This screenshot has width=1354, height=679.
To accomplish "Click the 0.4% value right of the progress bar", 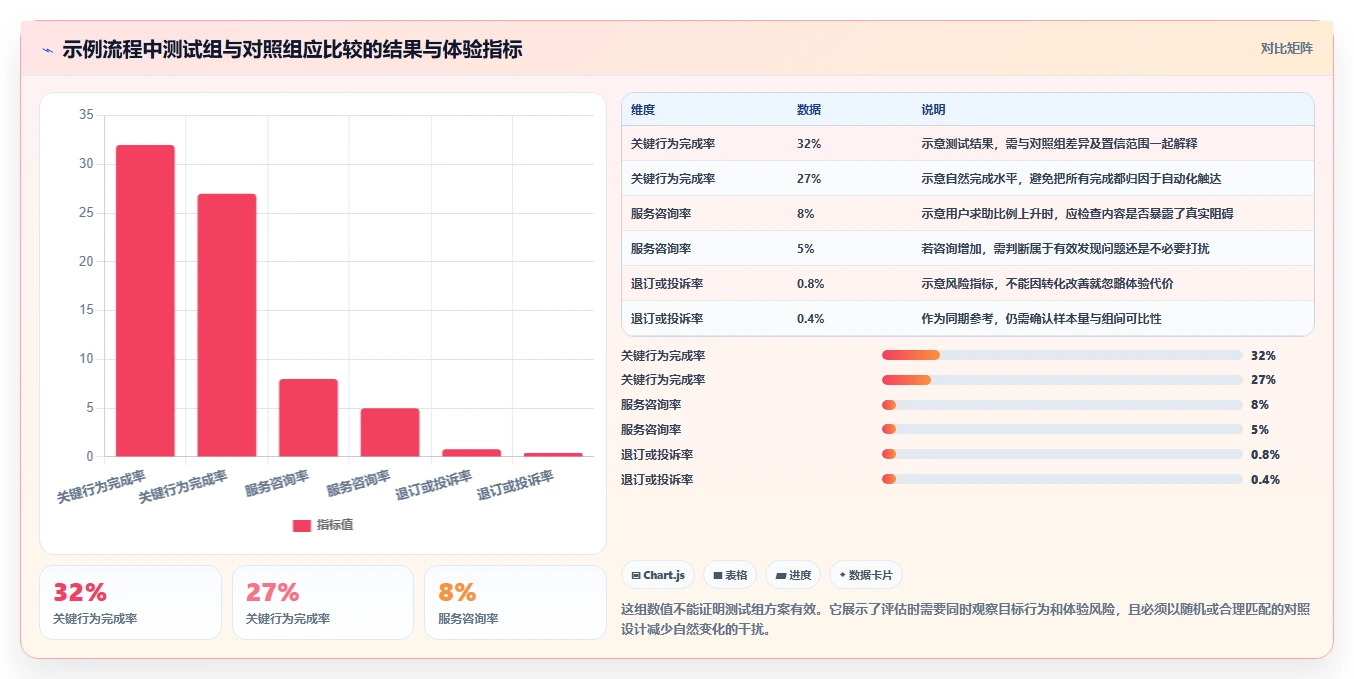I will 1265,480.
